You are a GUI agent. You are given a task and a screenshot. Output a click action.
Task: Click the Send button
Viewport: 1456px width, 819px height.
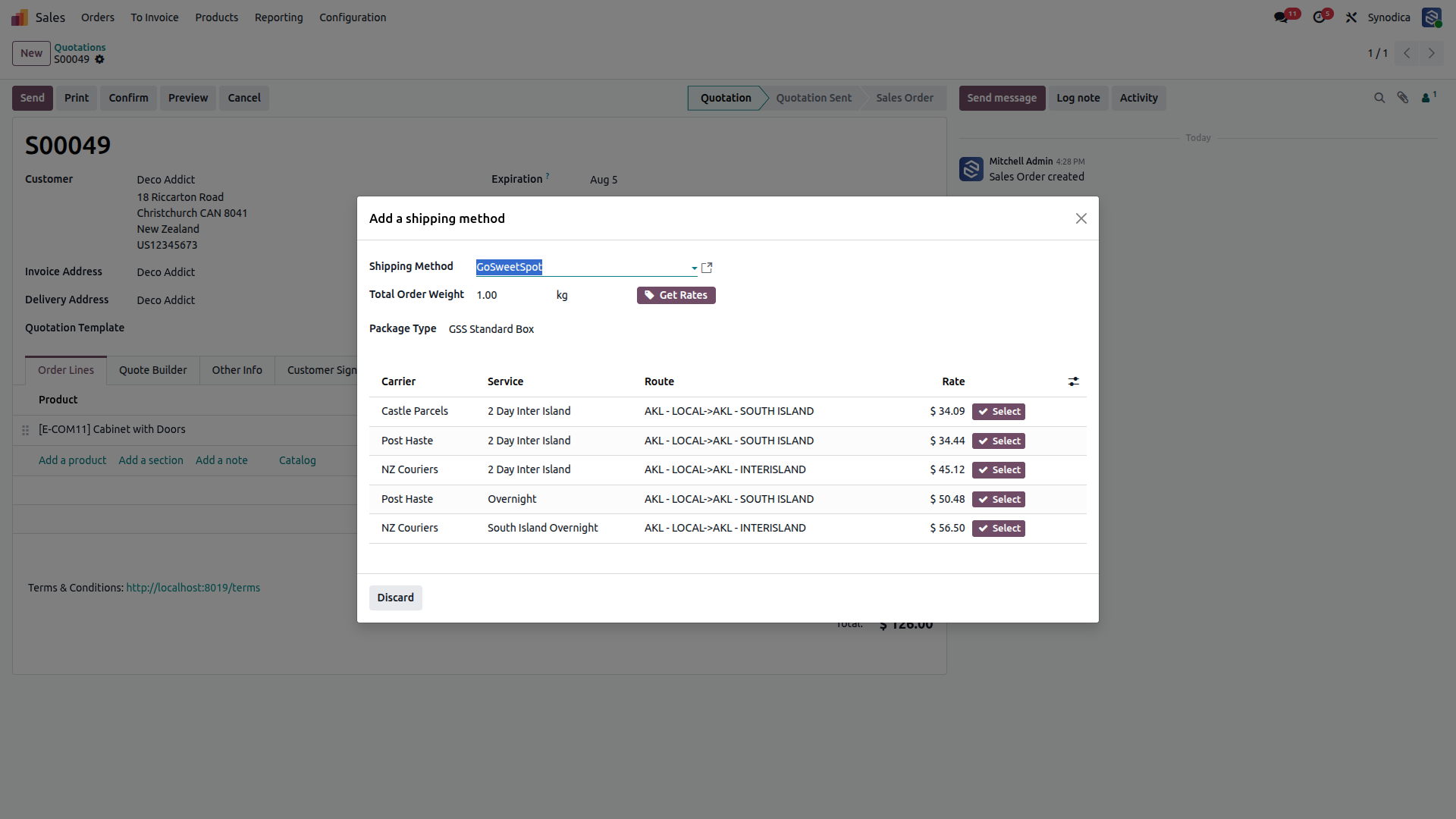[x=33, y=98]
